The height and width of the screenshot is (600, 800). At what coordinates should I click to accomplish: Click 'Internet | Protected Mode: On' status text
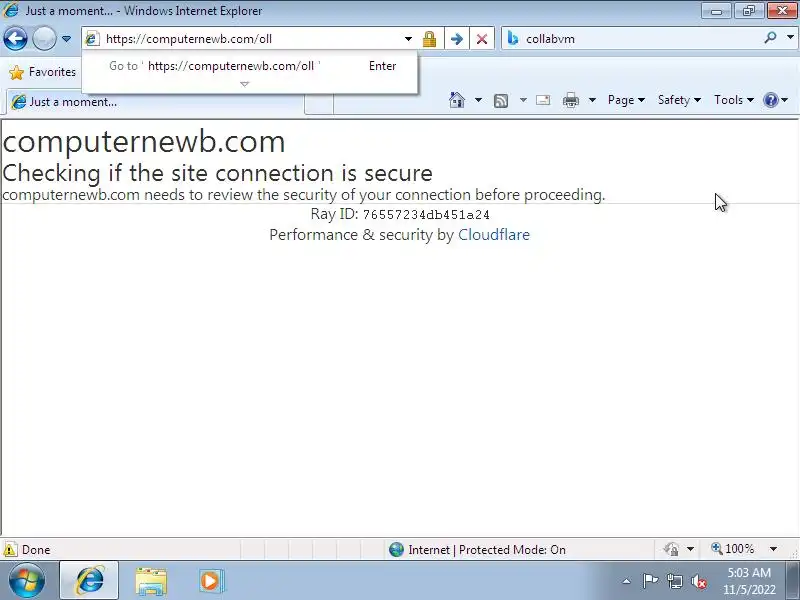tap(487, 550)
